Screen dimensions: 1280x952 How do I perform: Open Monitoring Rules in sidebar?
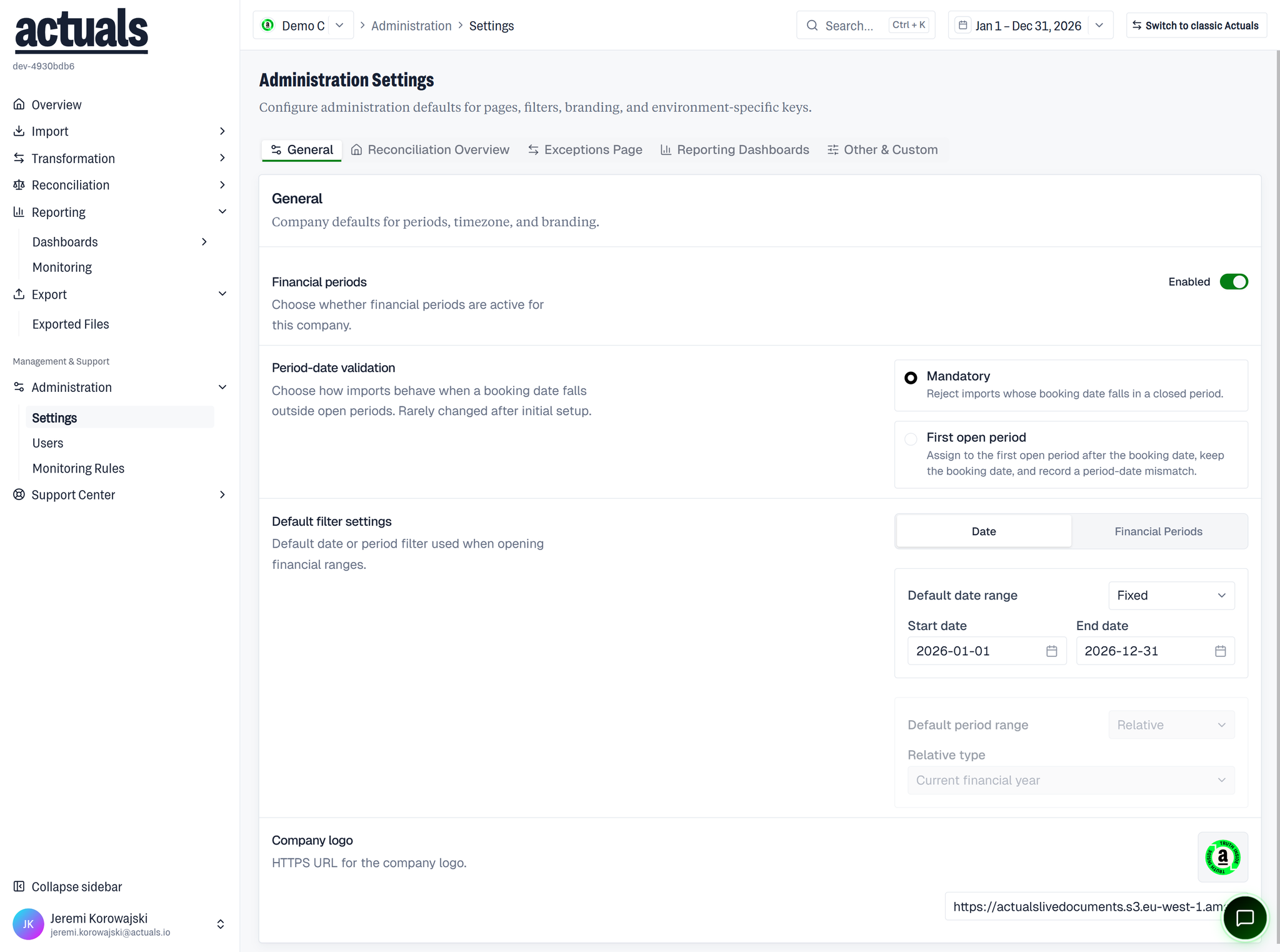[x=78, y=468]
